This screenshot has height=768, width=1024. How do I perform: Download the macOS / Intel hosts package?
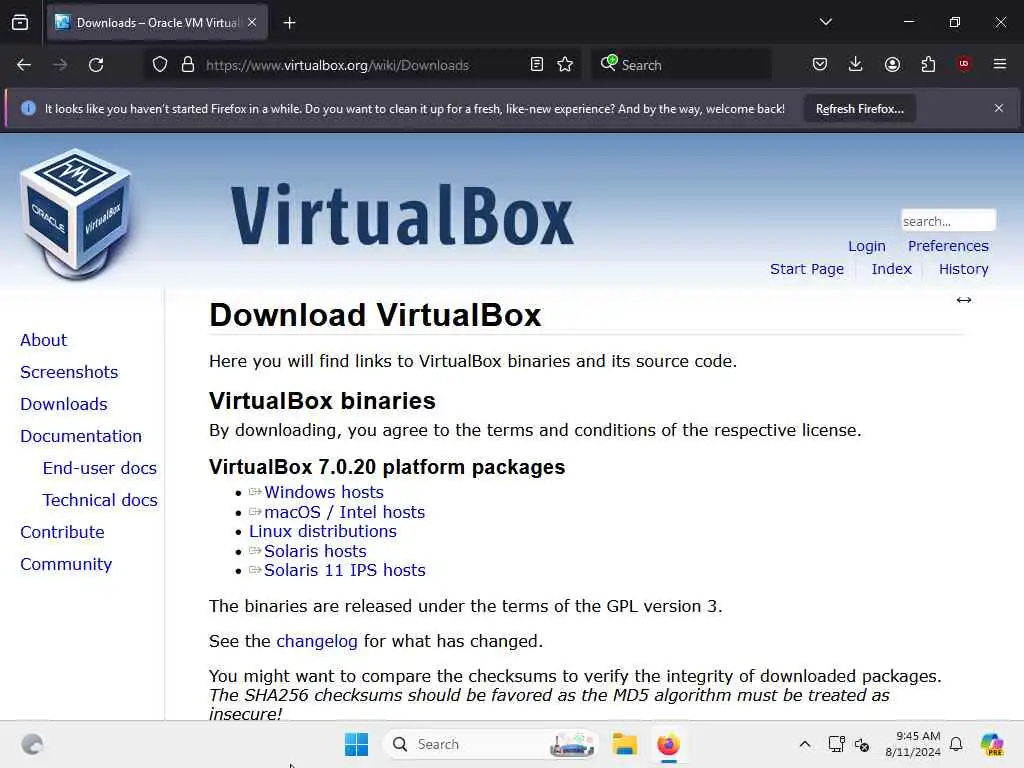tap(344, 512)
